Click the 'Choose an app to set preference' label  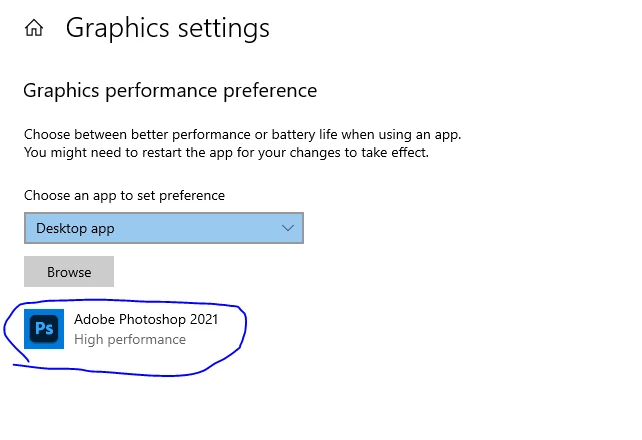124,196
